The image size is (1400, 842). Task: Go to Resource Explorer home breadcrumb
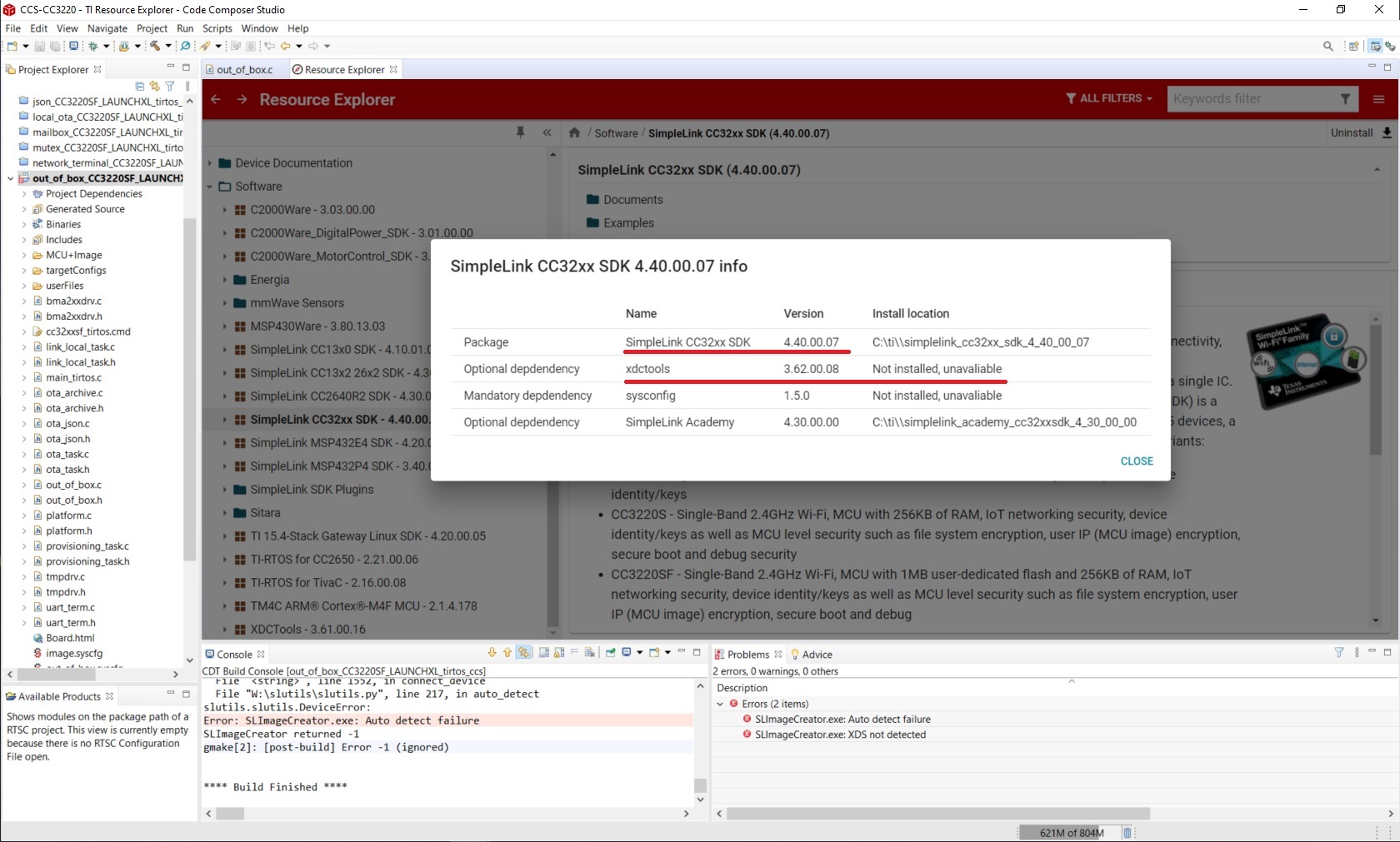point(574,132)
